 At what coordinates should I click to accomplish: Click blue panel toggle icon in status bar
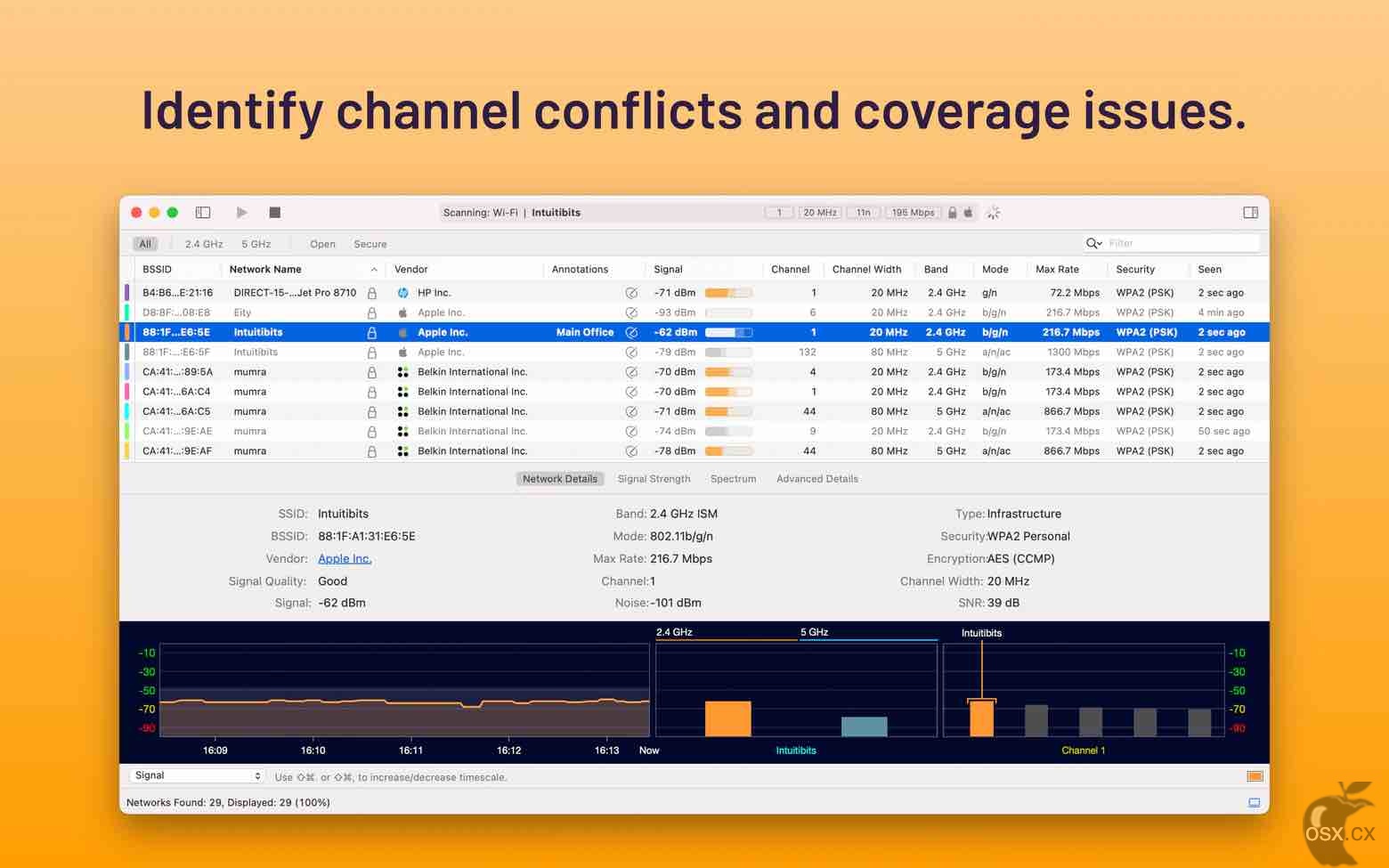pos(1255,803)
